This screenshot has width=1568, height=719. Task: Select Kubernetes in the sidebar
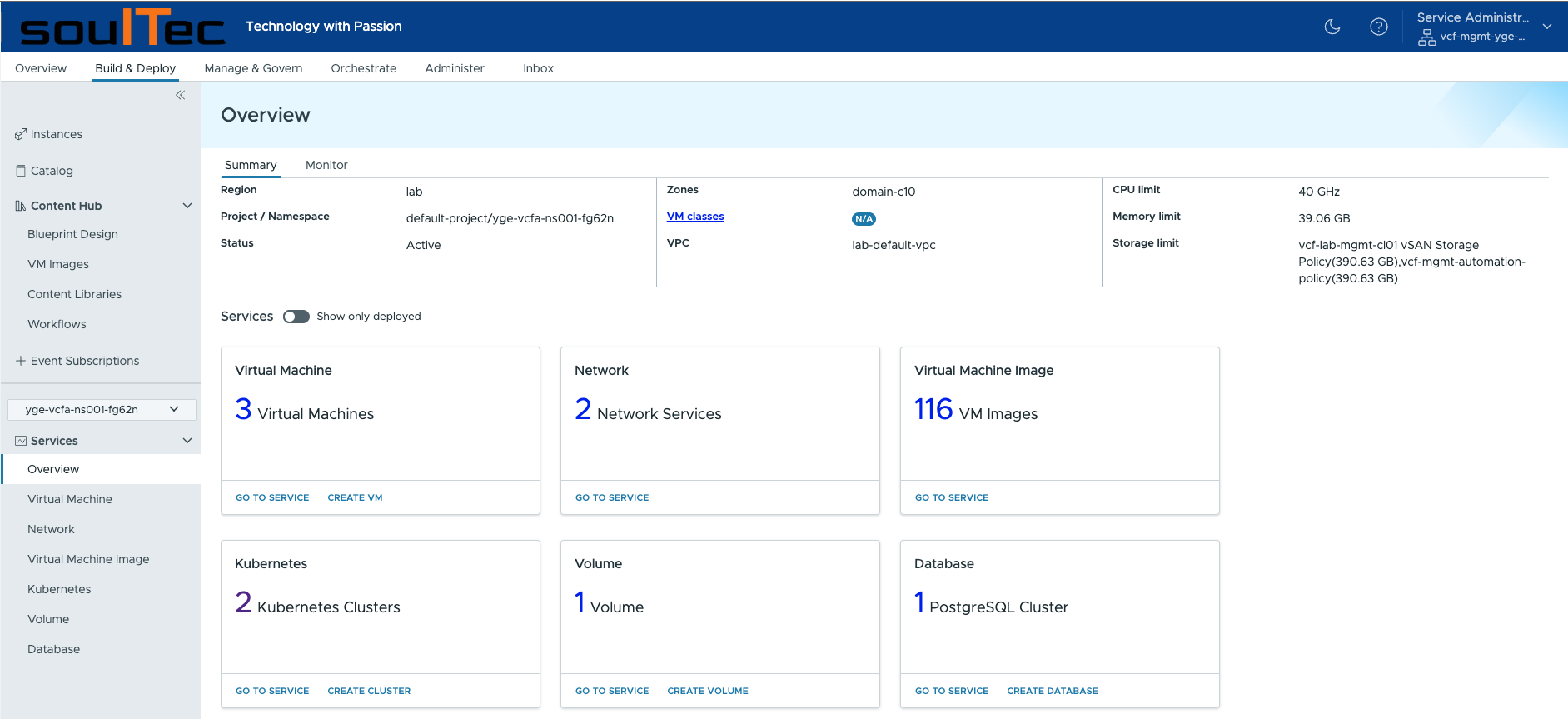point(59,589)
